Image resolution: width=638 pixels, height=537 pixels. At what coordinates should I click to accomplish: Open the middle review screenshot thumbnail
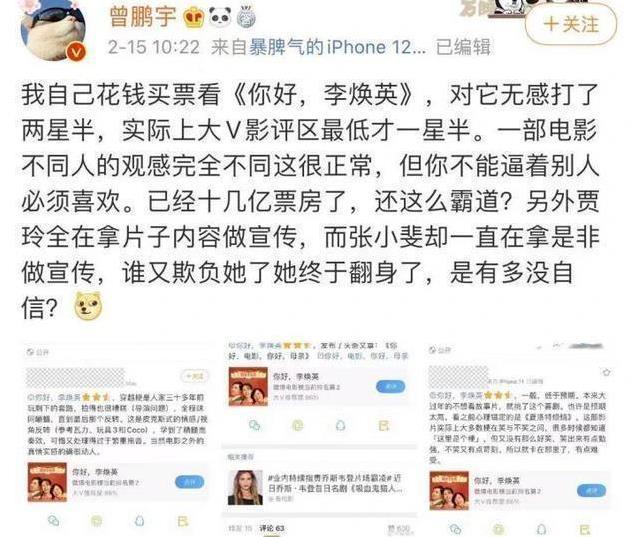(319, 437)
